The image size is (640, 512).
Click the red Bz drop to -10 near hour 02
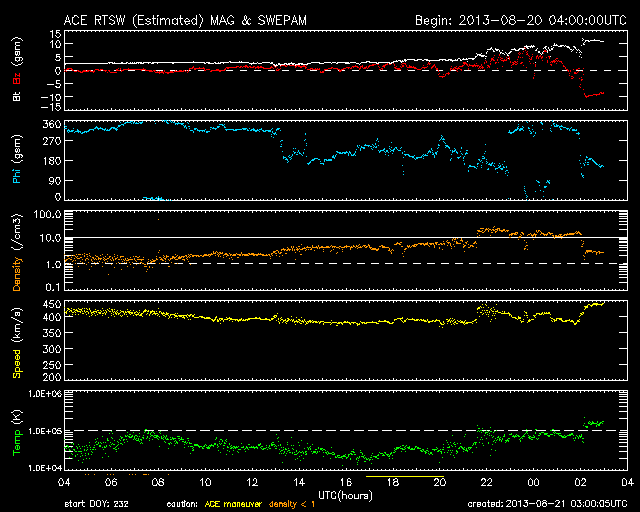pyautogui.click(x=593, y=94)
